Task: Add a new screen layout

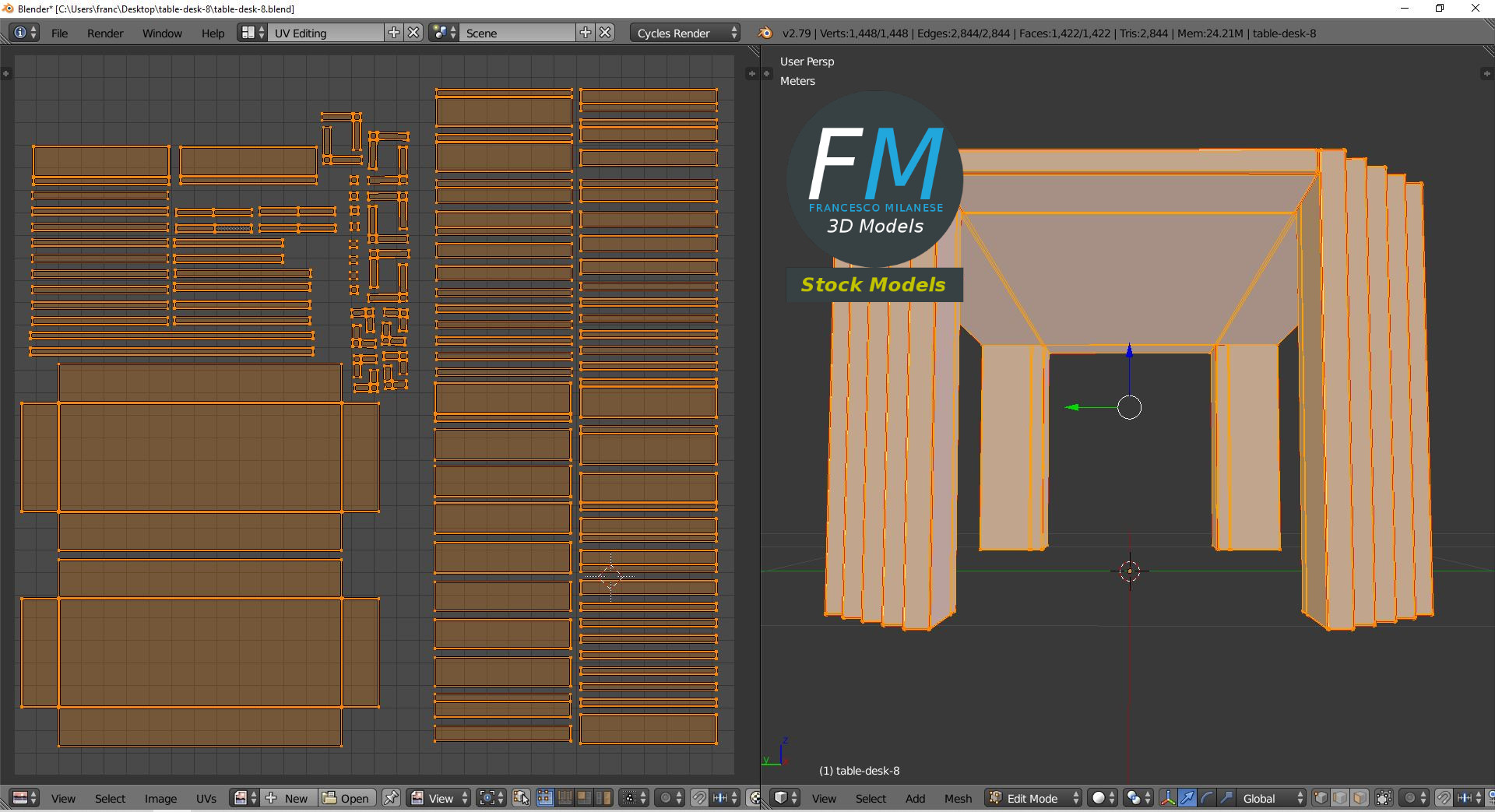Action: (x=394, y=33)
